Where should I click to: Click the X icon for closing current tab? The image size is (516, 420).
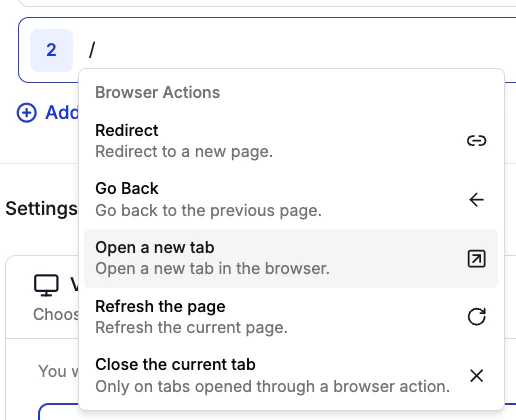pyautogui.click(x=476, y=376)
